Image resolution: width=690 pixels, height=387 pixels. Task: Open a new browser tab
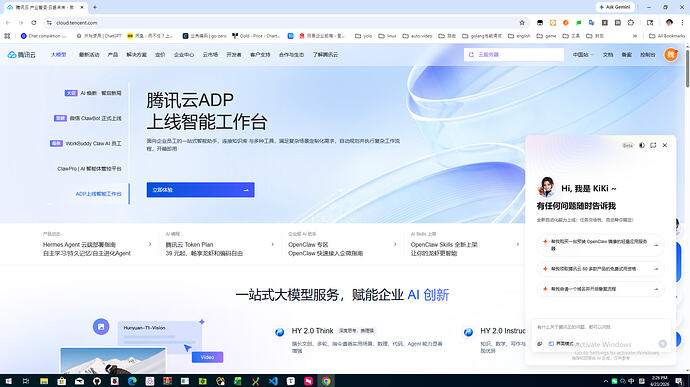point(95,7)
